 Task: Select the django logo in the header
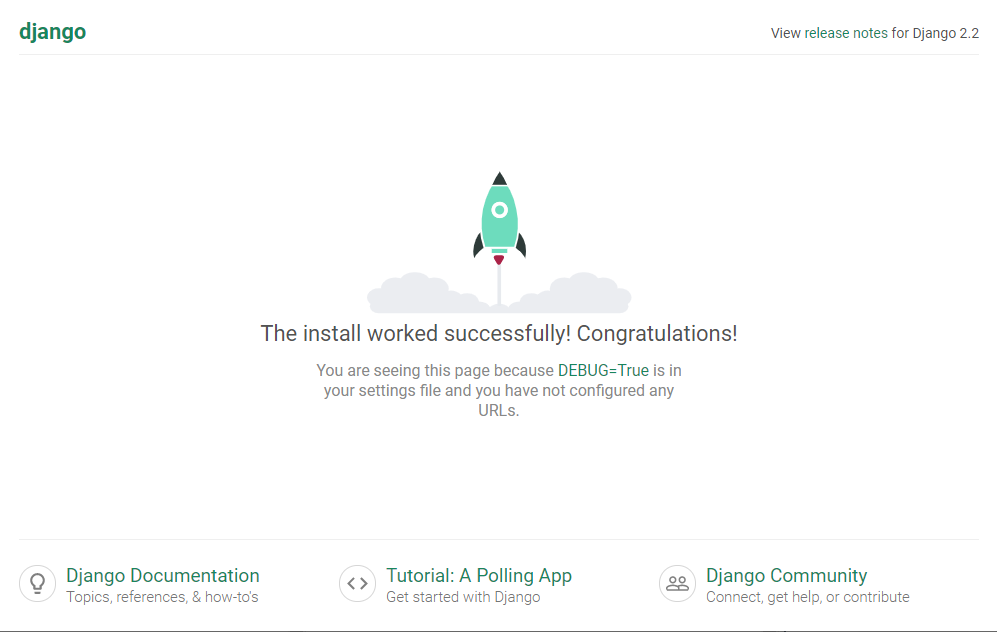click(52, 31)
